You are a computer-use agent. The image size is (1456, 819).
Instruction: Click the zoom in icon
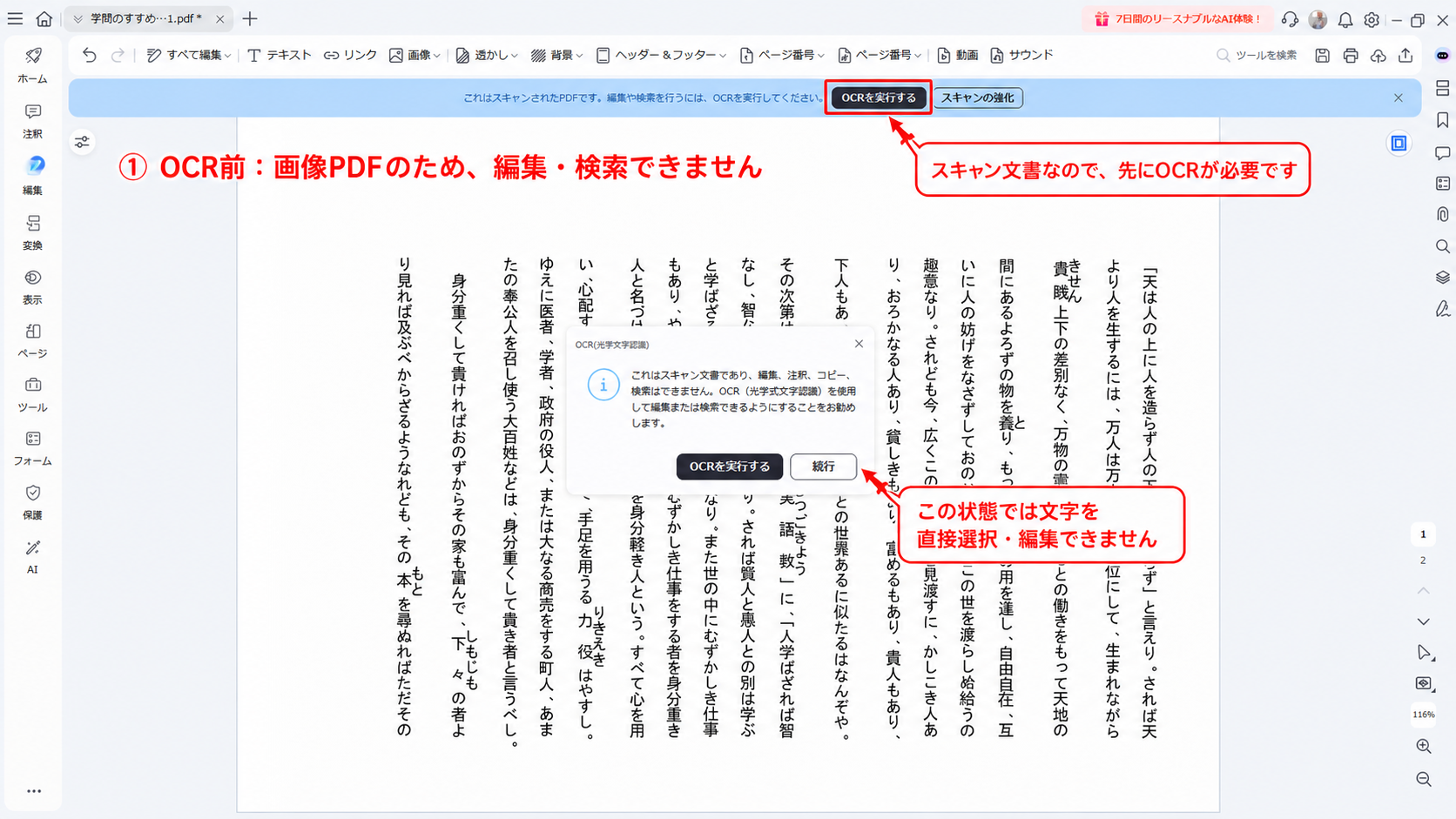(x=1423, y=746)
